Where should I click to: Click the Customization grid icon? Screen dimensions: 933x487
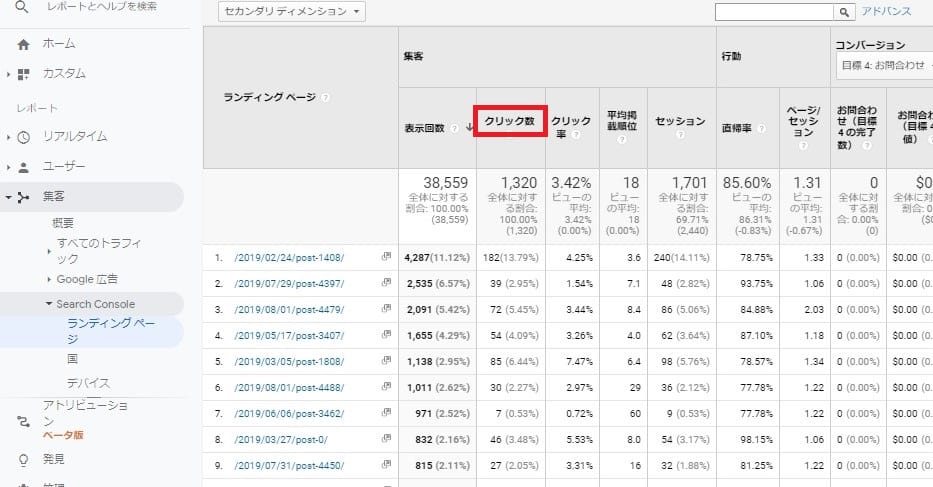[23, 74]
